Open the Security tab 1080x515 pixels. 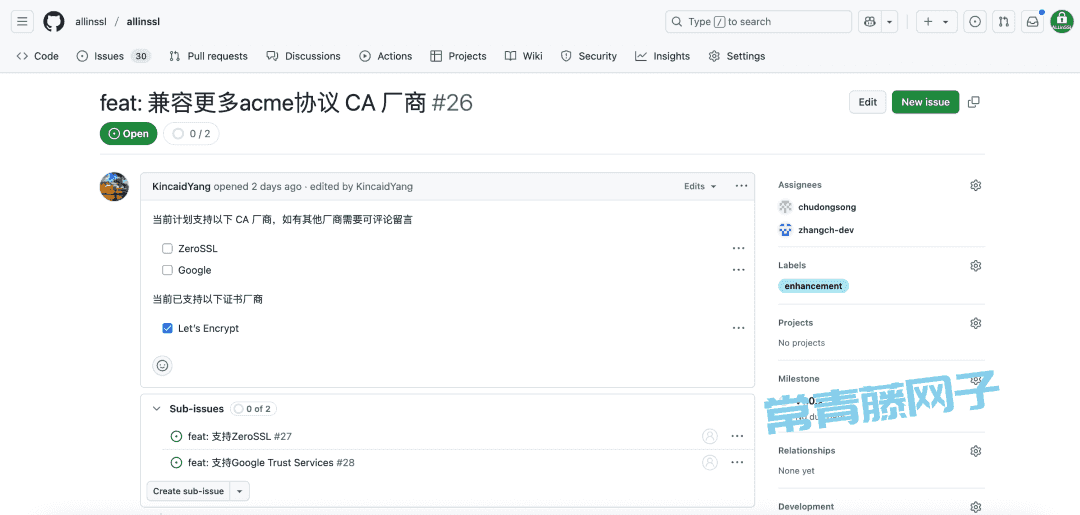(589, 56)
